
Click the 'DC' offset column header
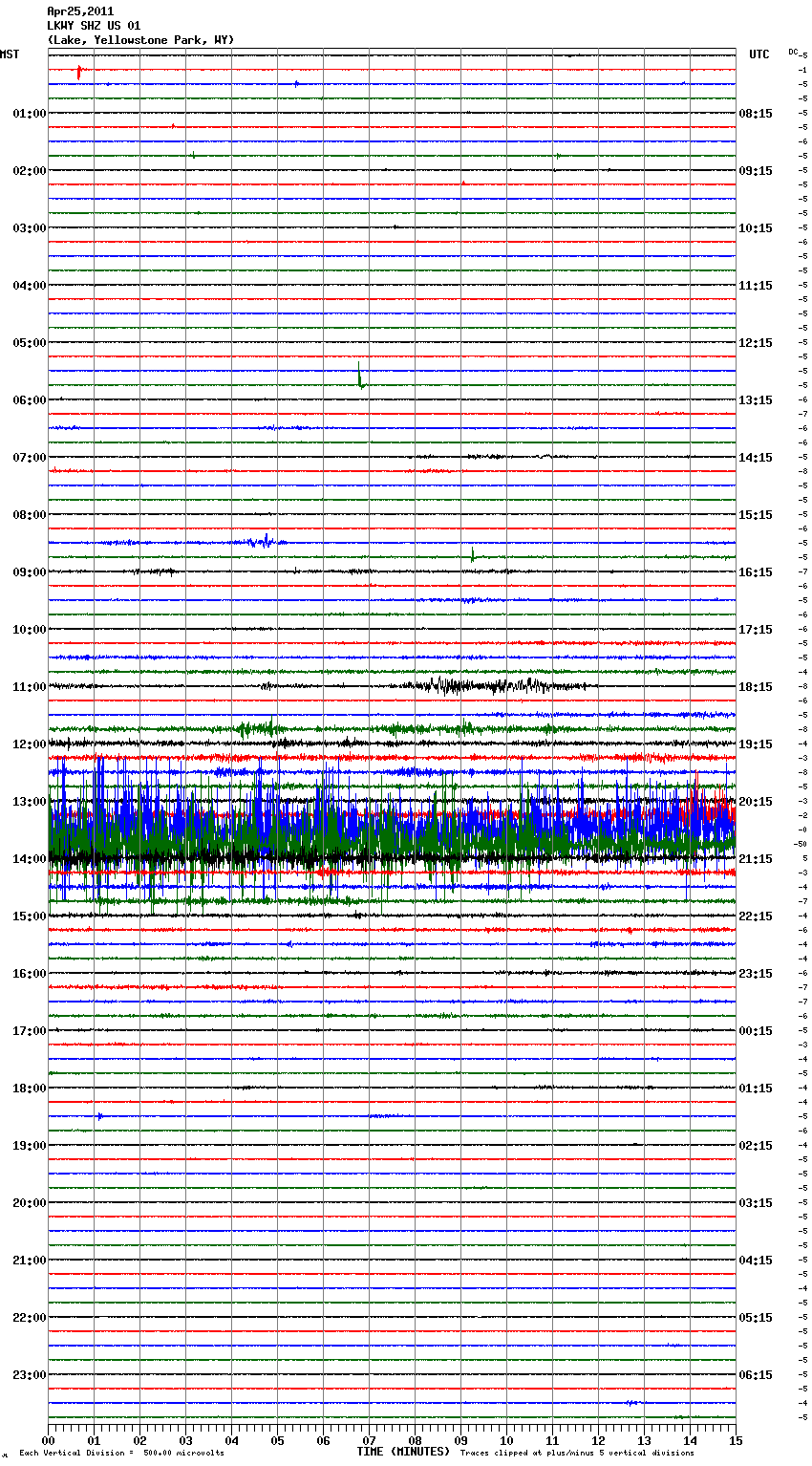pyautogui.click(x=793, y=52)
